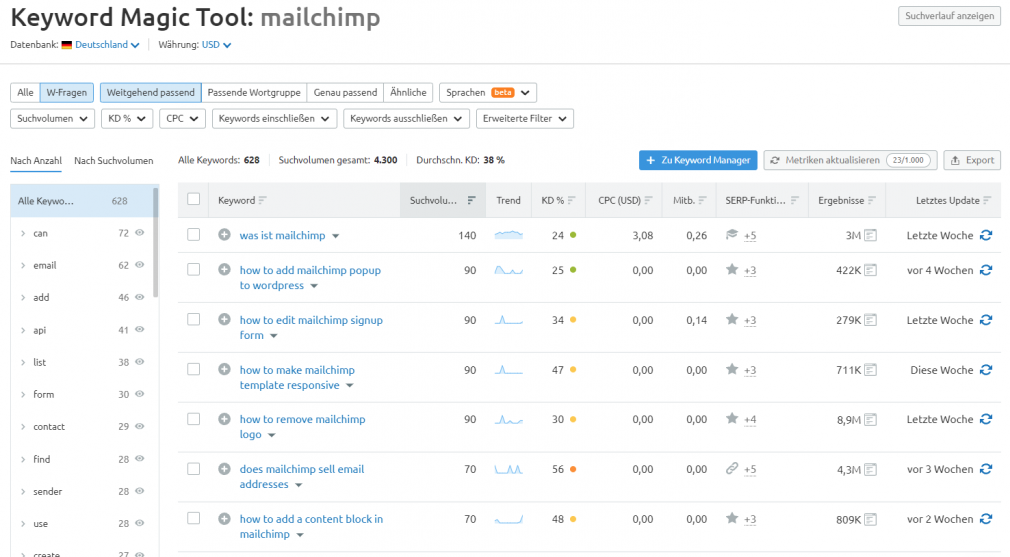Open the 'was ist mailchimp' keyword link

click(x=282, y=236)
